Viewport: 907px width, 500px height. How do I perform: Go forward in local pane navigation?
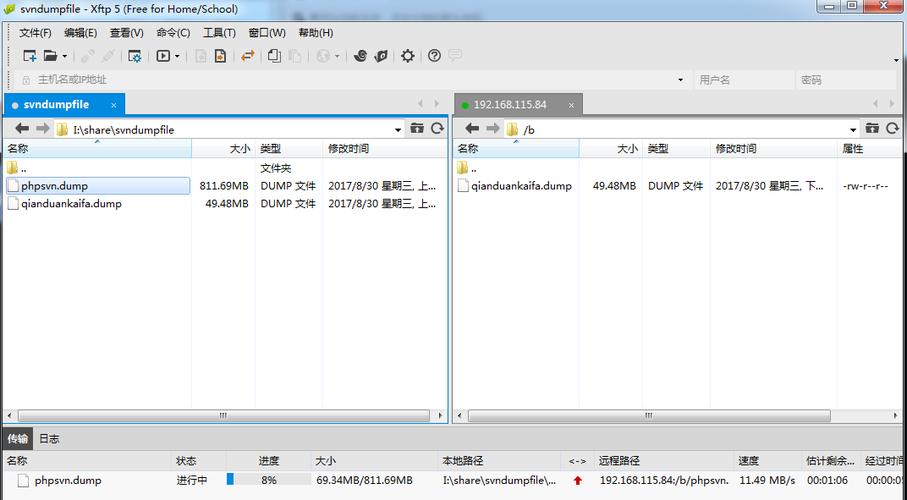point(42,128)
